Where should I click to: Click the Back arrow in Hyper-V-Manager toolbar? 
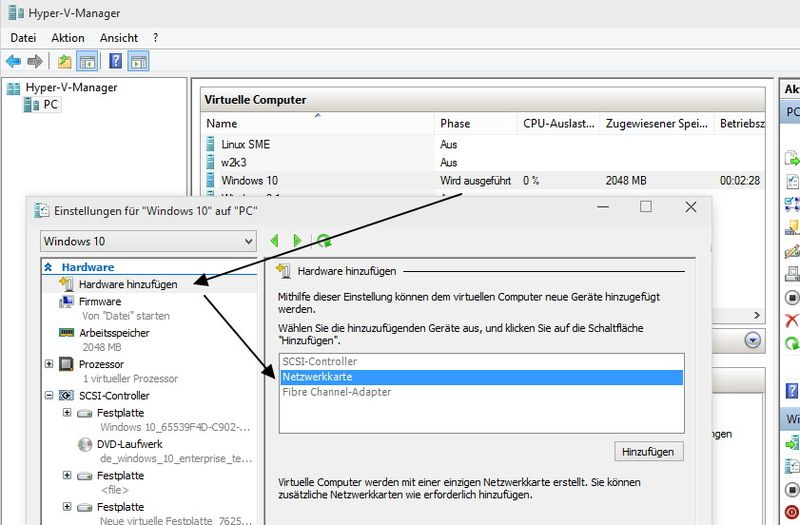pyautogui.click(x=13, y=62)
